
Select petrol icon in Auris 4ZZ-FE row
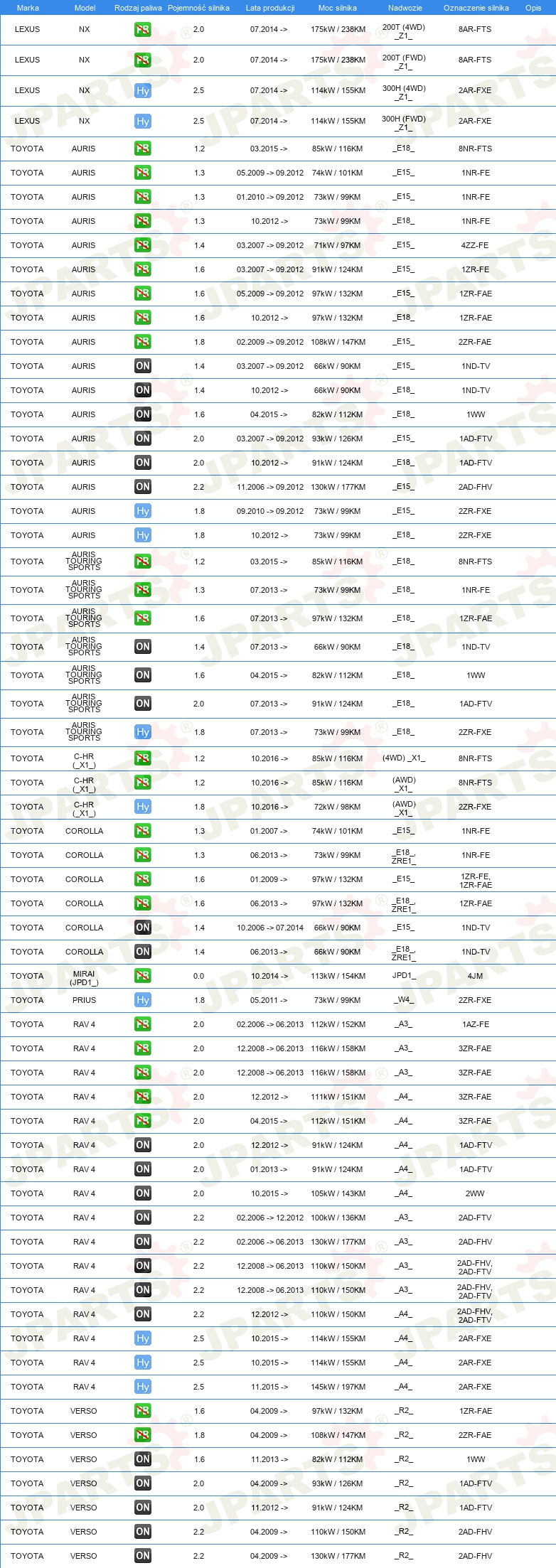pyautogui.click(x=143, y=245)
